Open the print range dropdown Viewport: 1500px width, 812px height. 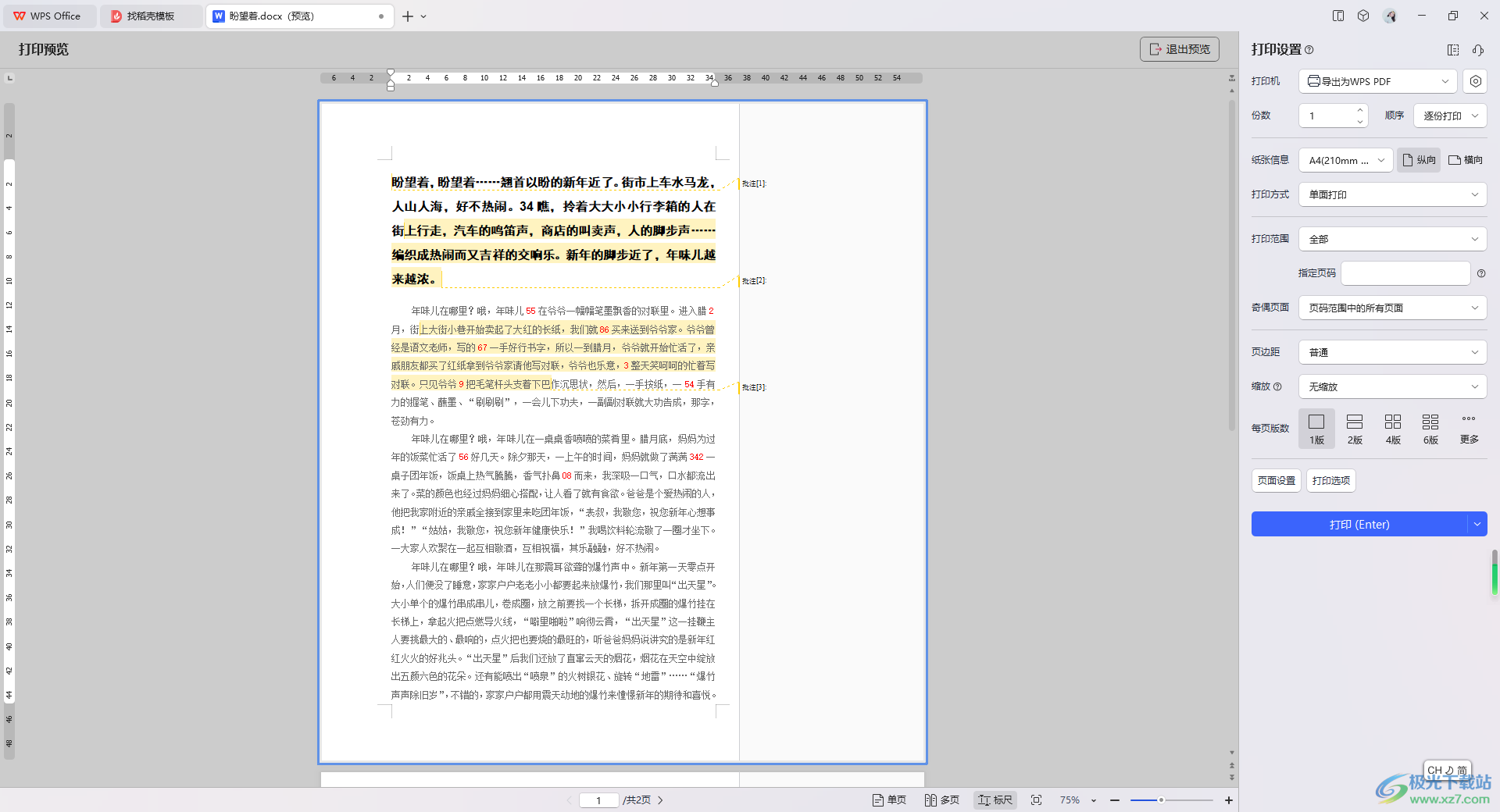point(1392,239)
